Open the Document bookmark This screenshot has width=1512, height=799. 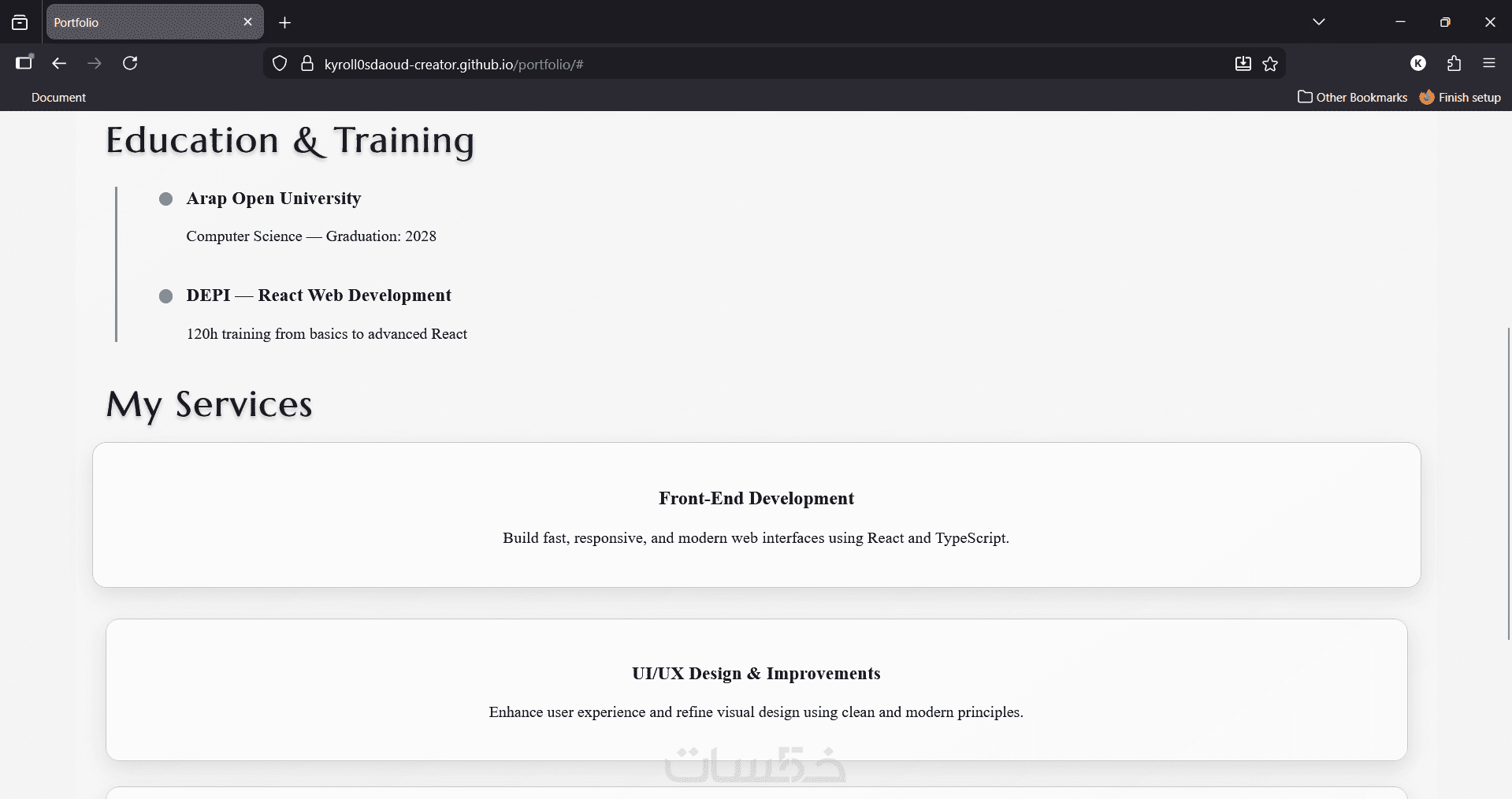tap(58, 98)
